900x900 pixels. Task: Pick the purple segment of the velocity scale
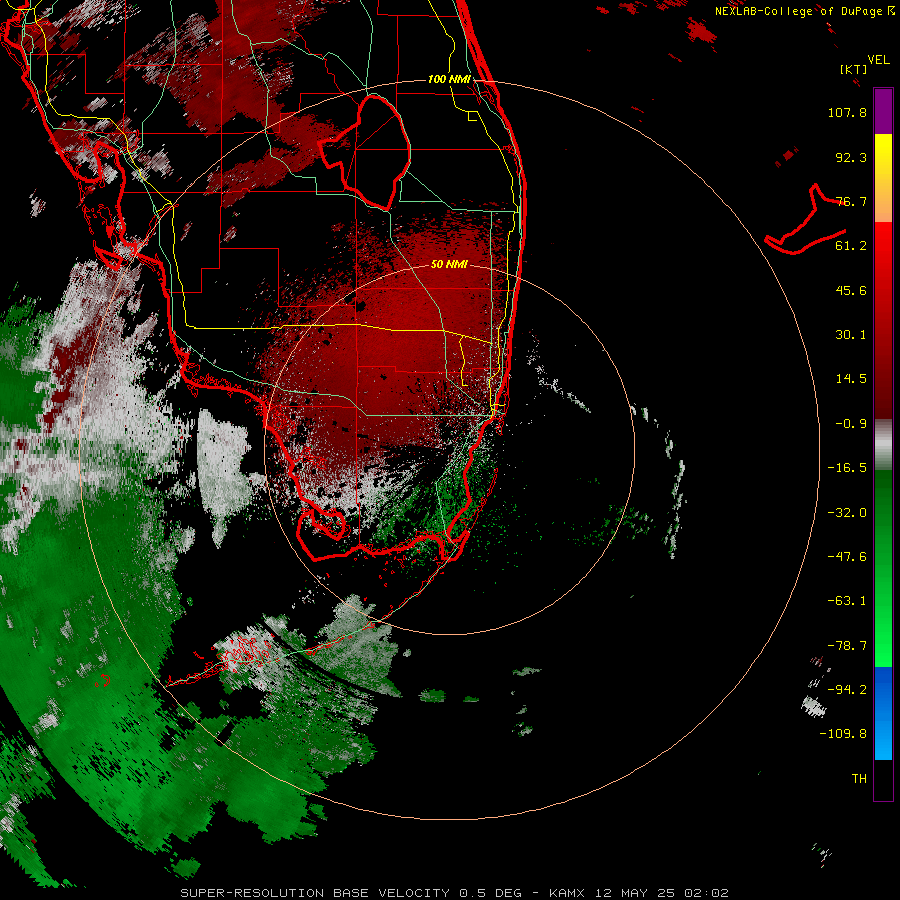[883, 111]
